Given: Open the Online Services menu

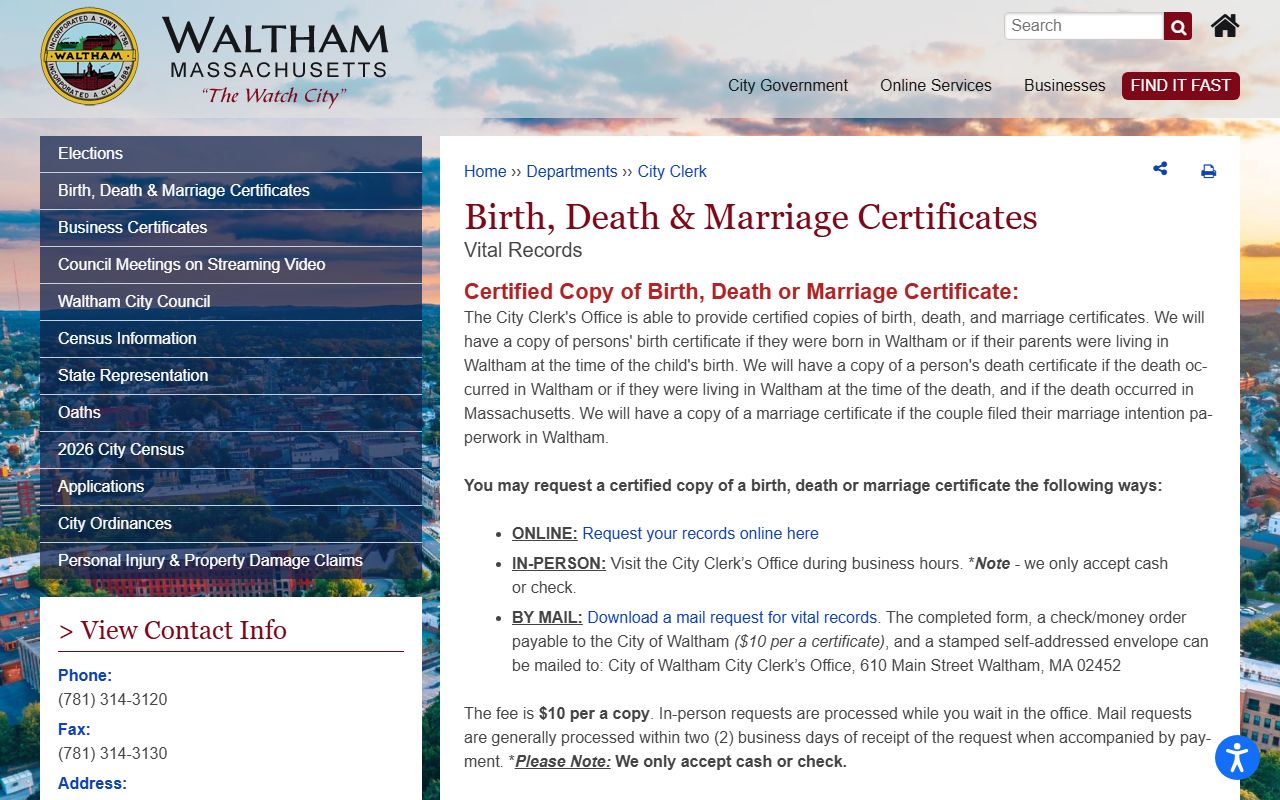Looking at the screenshot, I should click(936, 86).
